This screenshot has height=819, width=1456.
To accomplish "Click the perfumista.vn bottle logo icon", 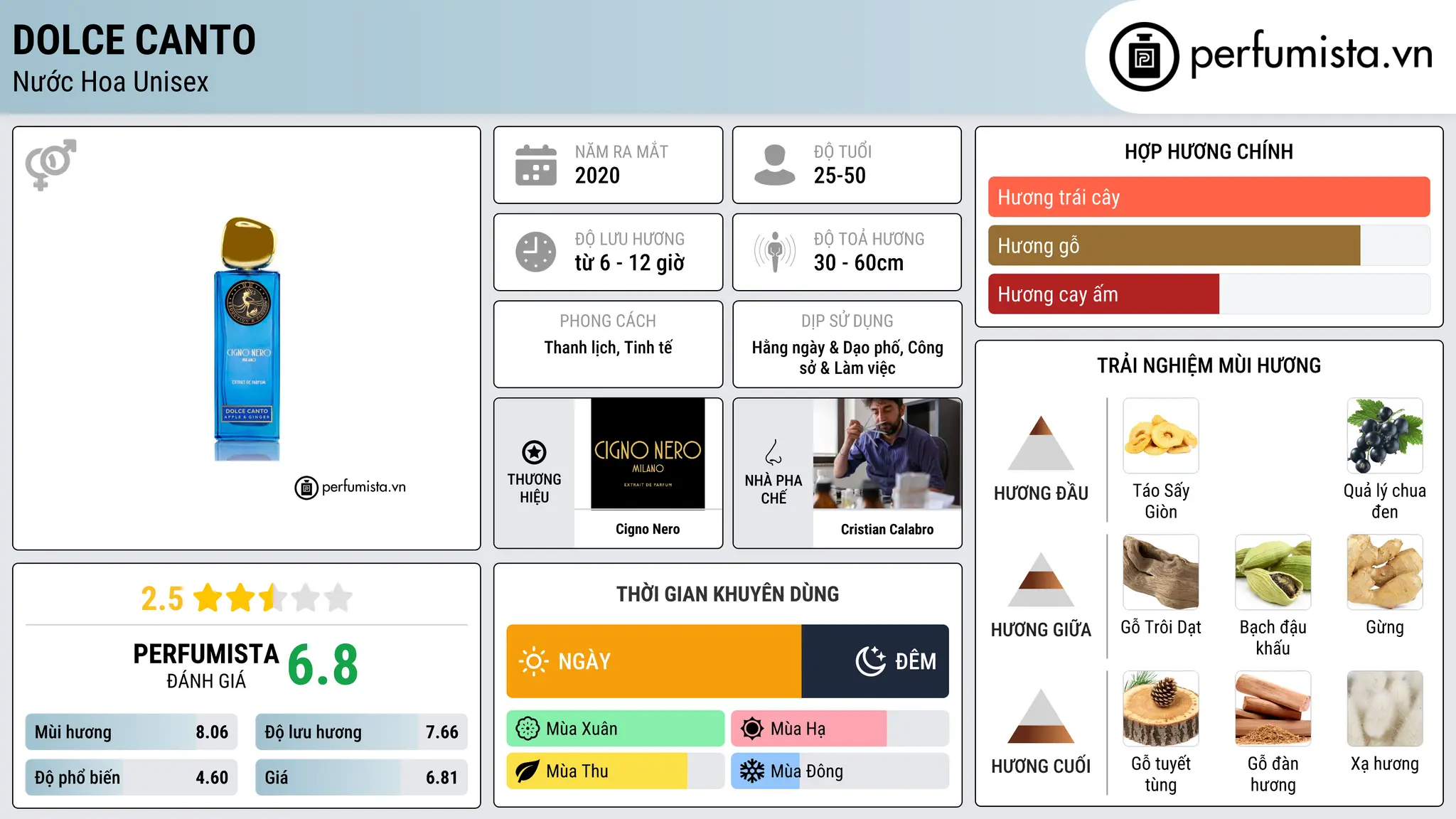I will (x=1144, y=57).
